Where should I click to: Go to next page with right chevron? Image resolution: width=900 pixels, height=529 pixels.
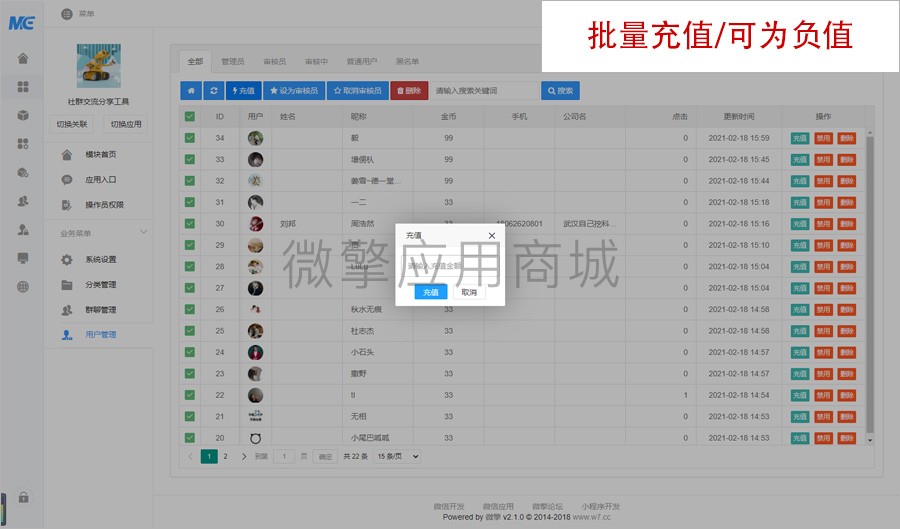click(x=244, y=457)
